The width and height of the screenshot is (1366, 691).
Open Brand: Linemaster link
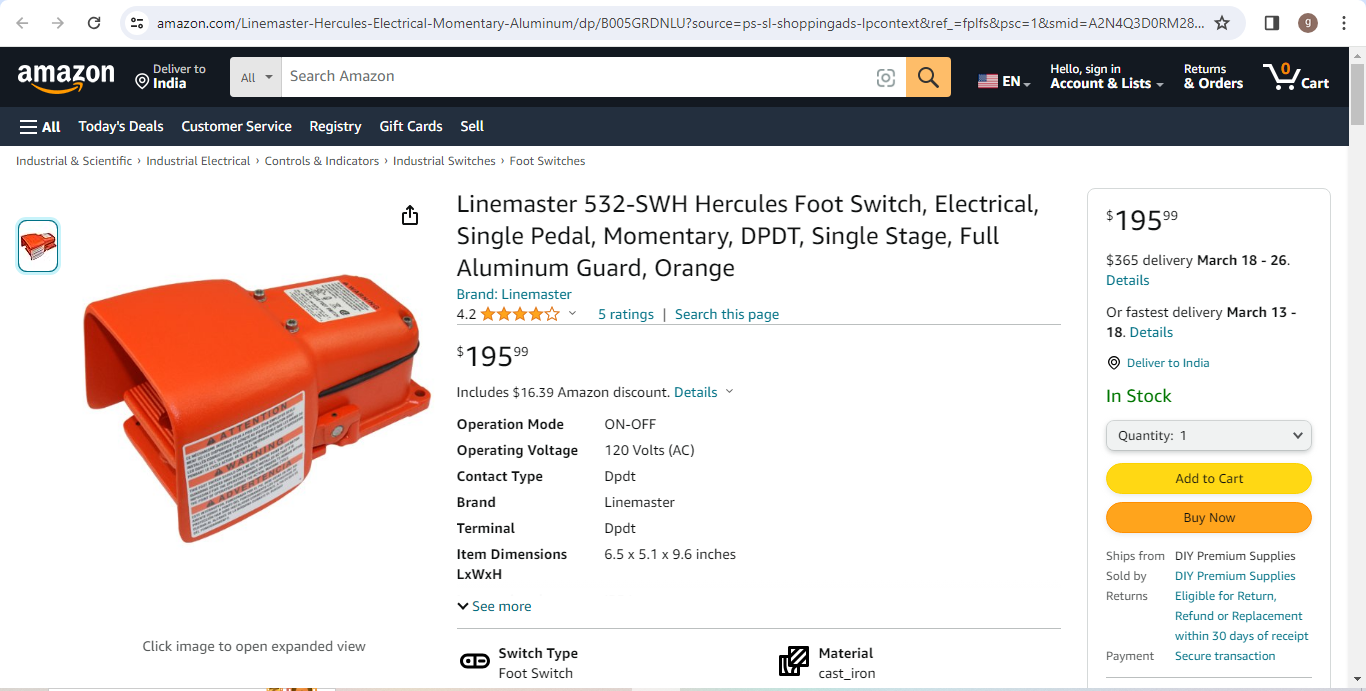[514, 294]
